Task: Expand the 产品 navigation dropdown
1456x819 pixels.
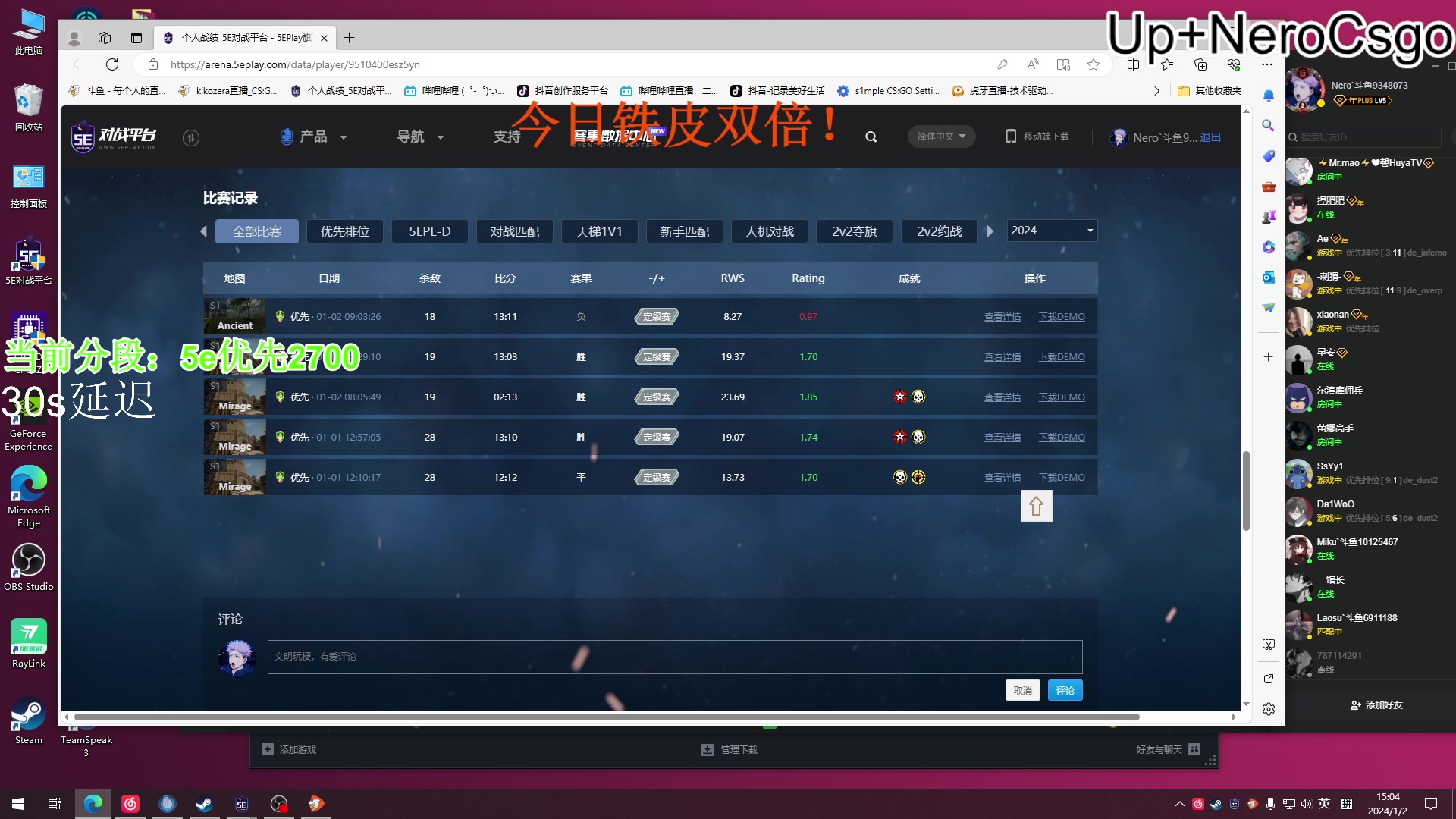Action: [313, 136]
